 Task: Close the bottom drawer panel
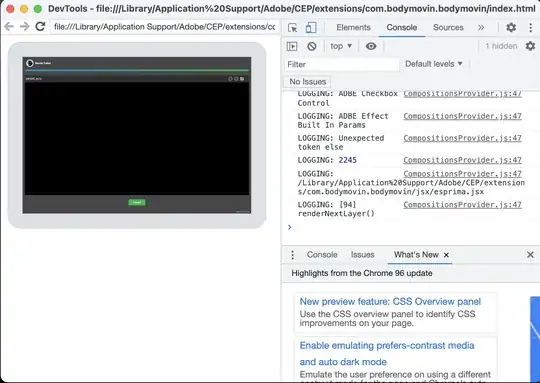(x=530, y=255)
